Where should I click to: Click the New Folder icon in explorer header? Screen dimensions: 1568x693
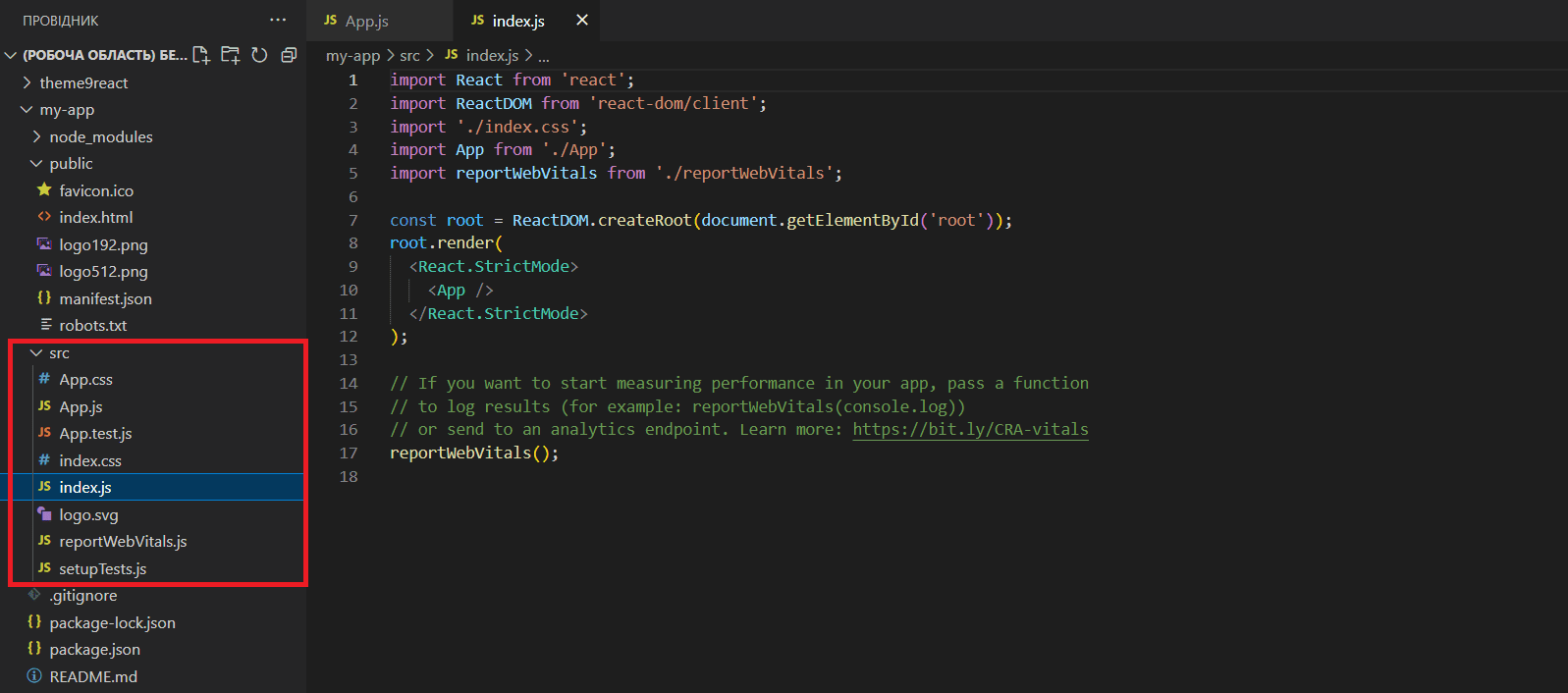point(231,55)
